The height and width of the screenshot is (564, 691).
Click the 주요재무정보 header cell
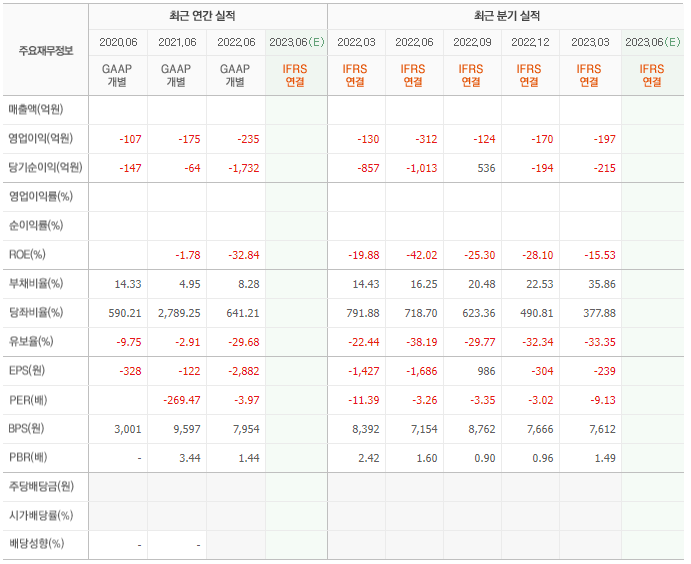tap(45, 51)
